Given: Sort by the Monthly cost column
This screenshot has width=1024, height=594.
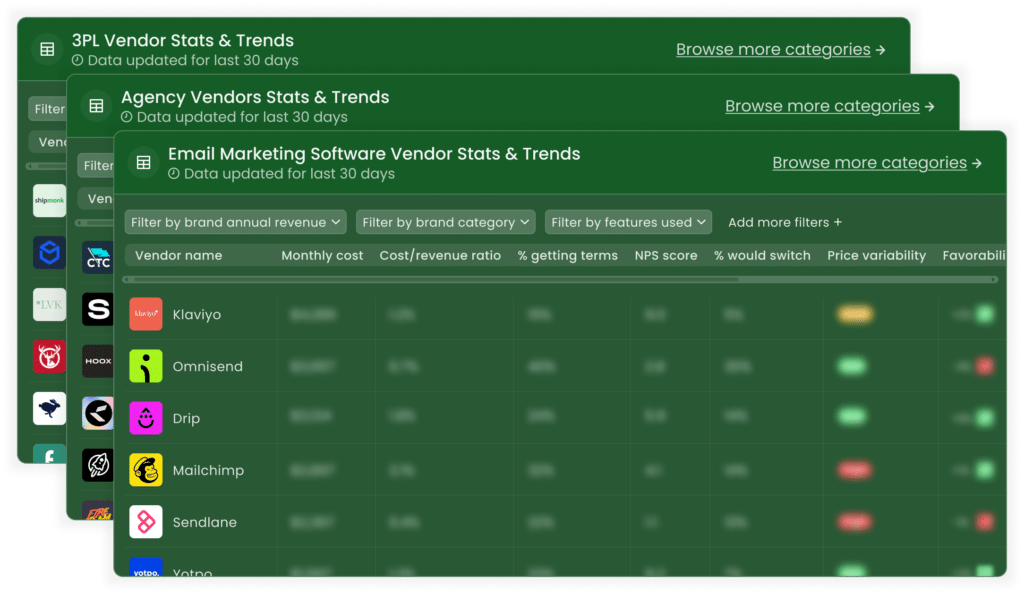Looking at the screenshot, I should (322, 255).
